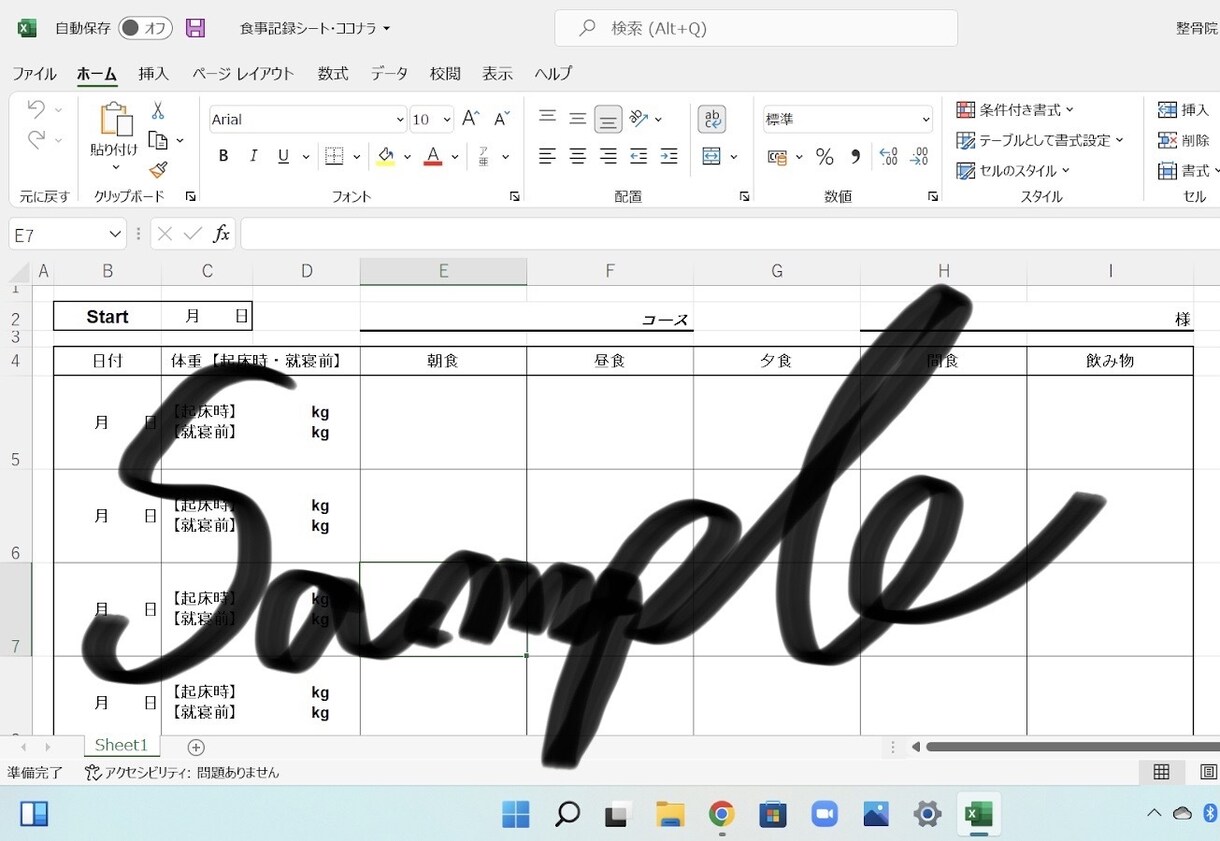
Task: Open the フォント group dialog launcher
Action: [515, 197]
